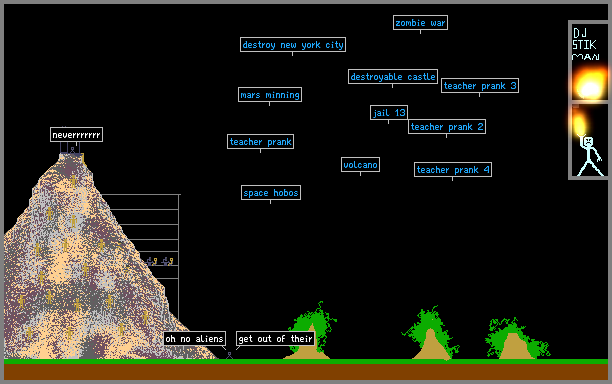Open the jail 13 link
The image size is (612, 384).
(389, 112)
